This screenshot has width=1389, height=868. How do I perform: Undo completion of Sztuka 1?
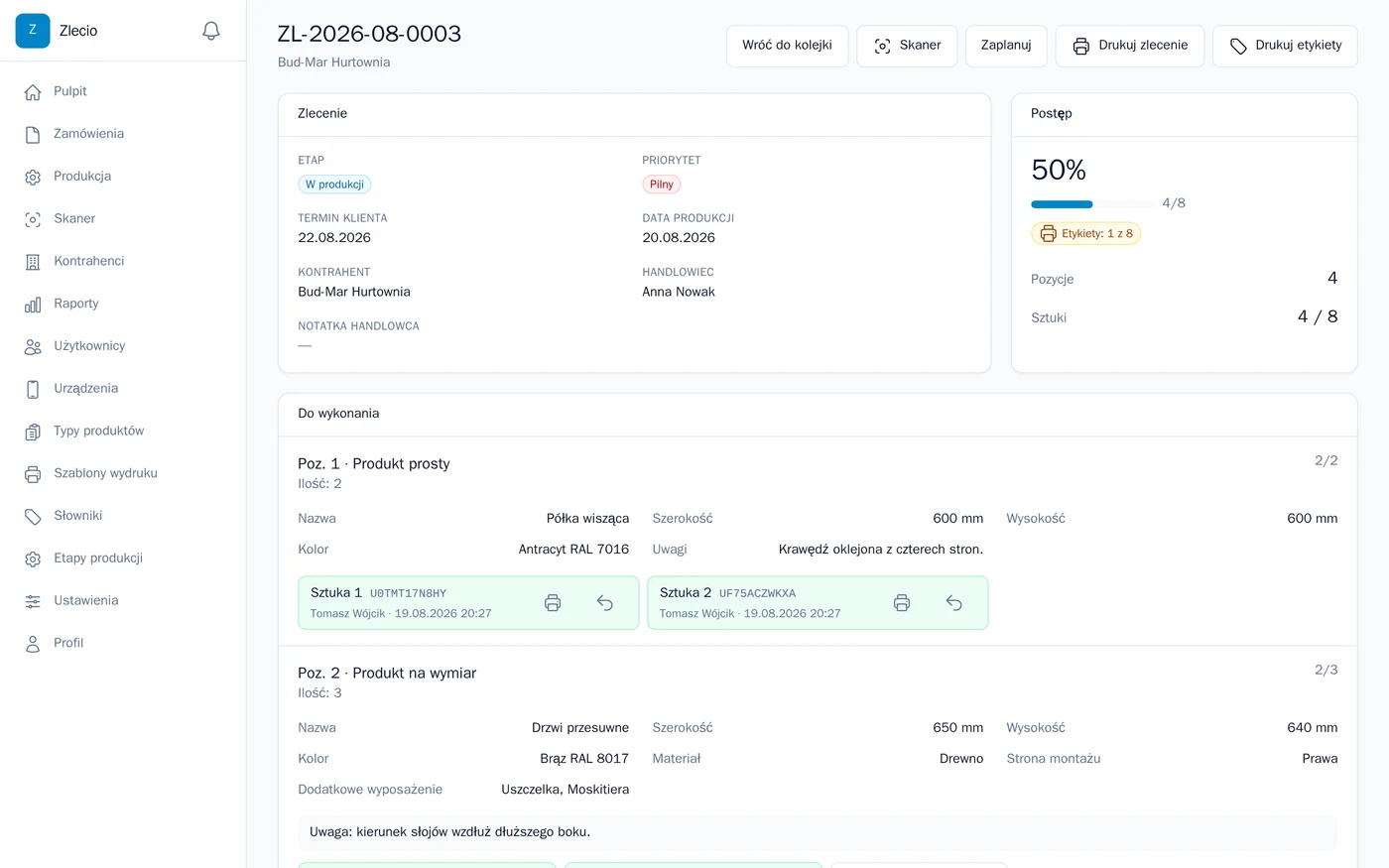[x=605, y=603]
